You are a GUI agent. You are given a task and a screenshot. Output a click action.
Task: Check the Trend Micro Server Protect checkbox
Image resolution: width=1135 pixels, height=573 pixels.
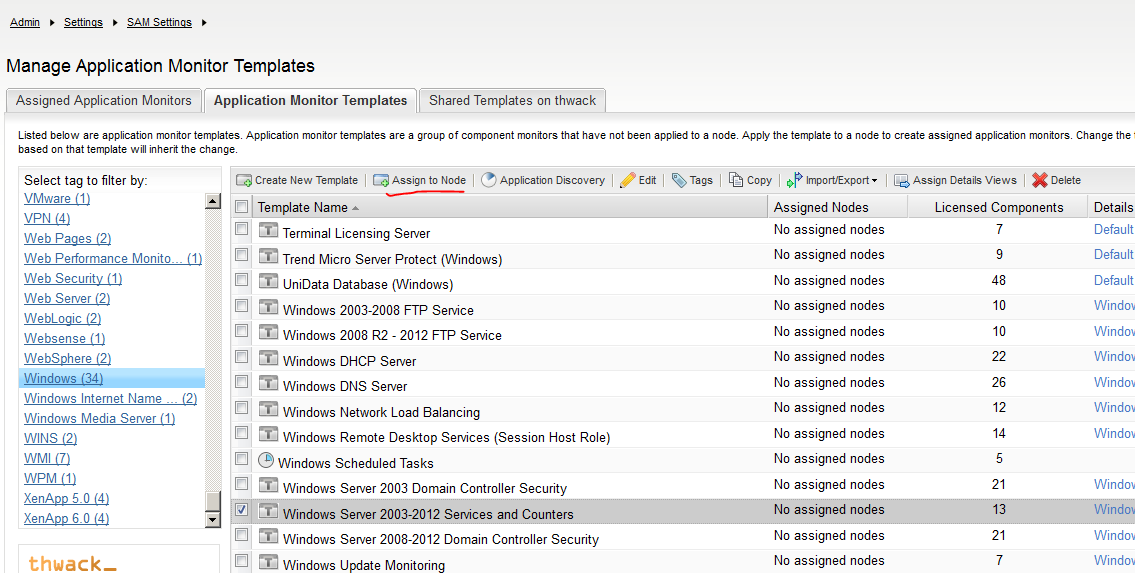pos(242,255)
